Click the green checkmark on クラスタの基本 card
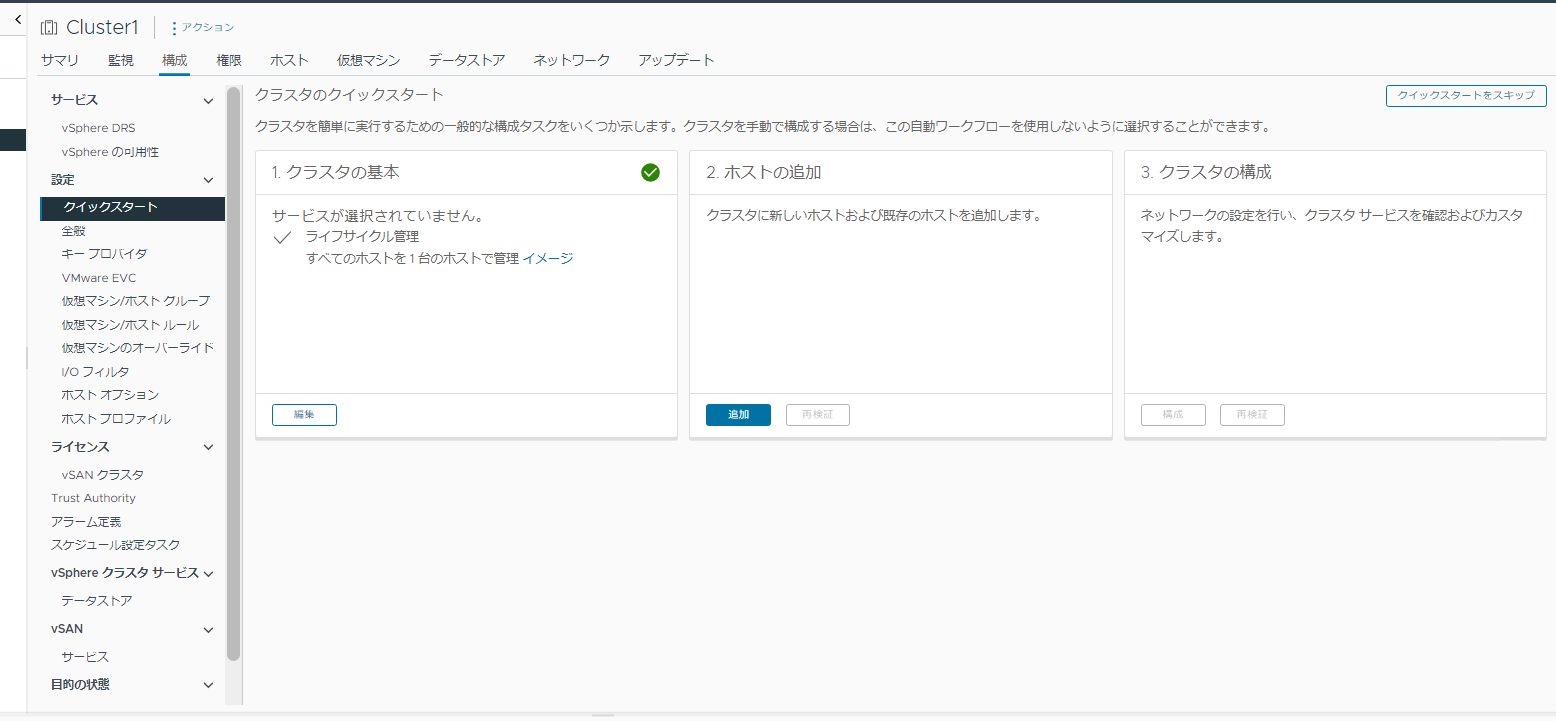The image size is (1556, 721). click(650, 172)
